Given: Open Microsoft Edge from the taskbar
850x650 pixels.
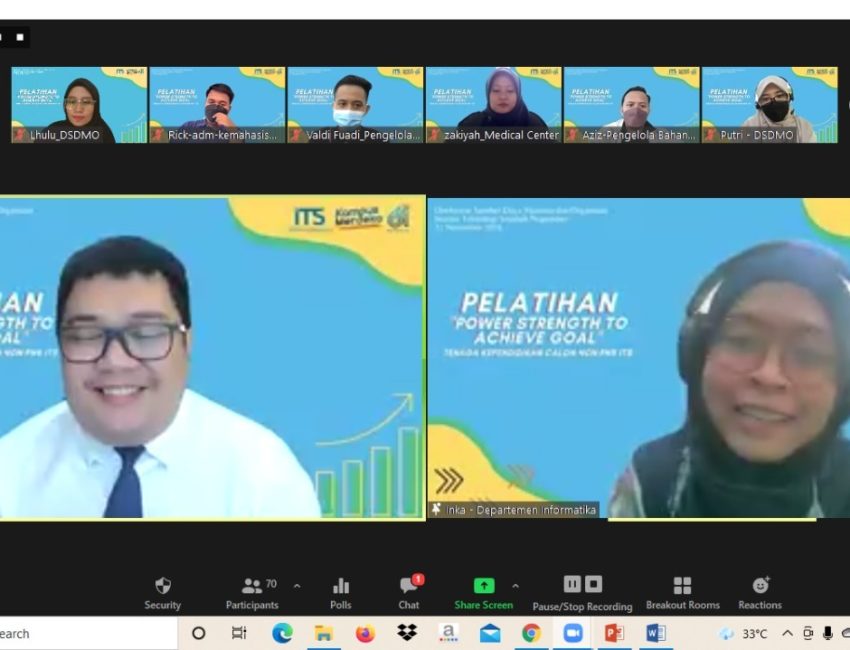Looking at the screenshot, I should click(x=283, y=633).
